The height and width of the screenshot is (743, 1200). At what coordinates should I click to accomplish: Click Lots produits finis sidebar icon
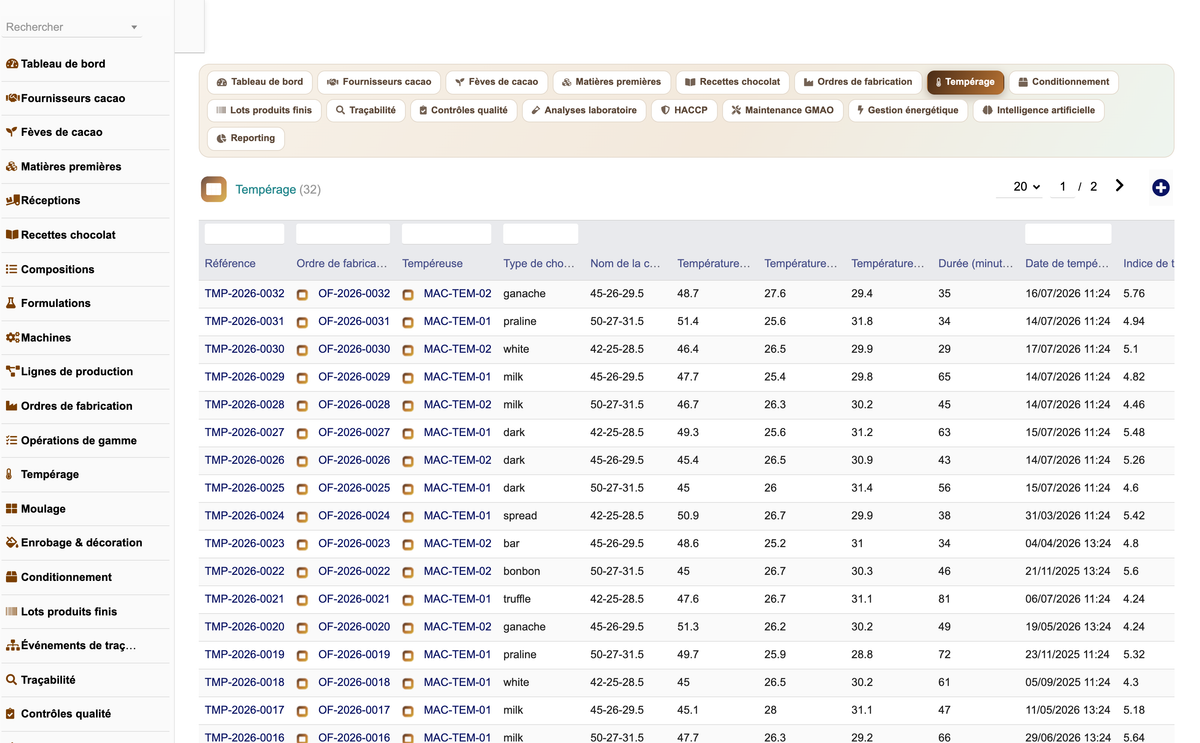[12, 611]
